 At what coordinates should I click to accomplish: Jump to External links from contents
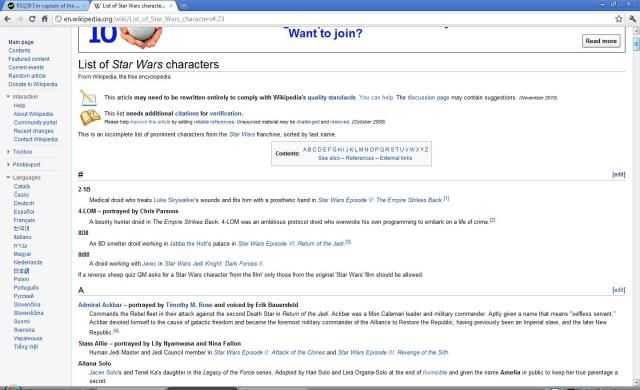[x=396, y=158]
